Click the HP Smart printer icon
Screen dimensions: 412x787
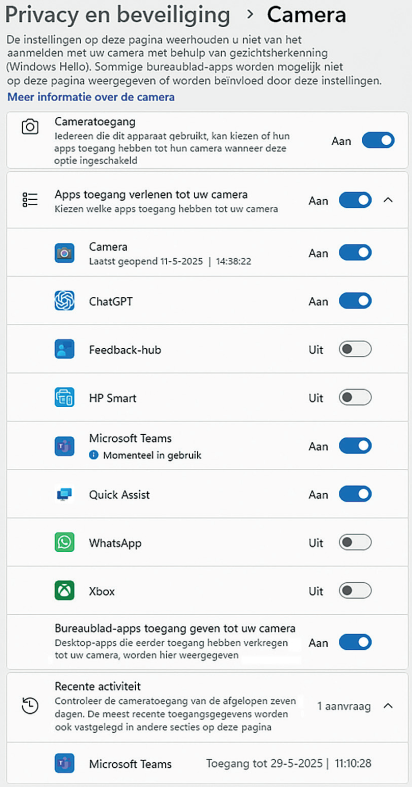coord(64,398)
